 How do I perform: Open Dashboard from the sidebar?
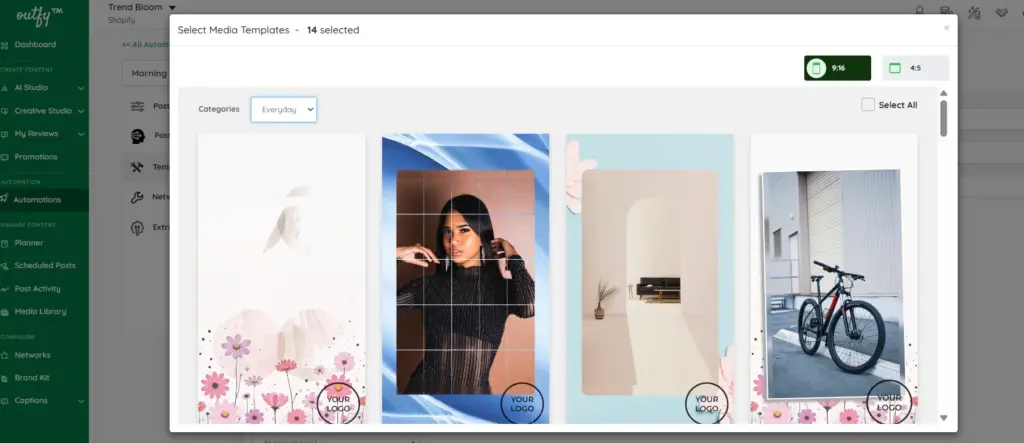(35, 44)
